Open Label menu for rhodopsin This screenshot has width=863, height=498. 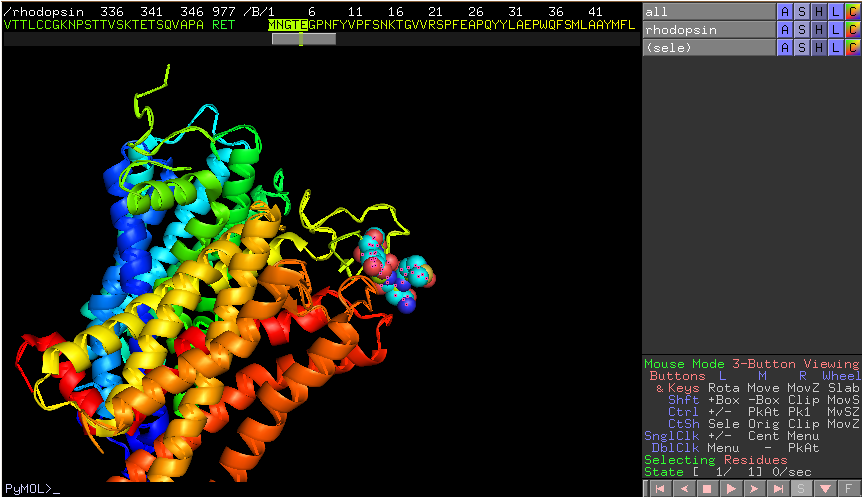[x=835, y=30]
